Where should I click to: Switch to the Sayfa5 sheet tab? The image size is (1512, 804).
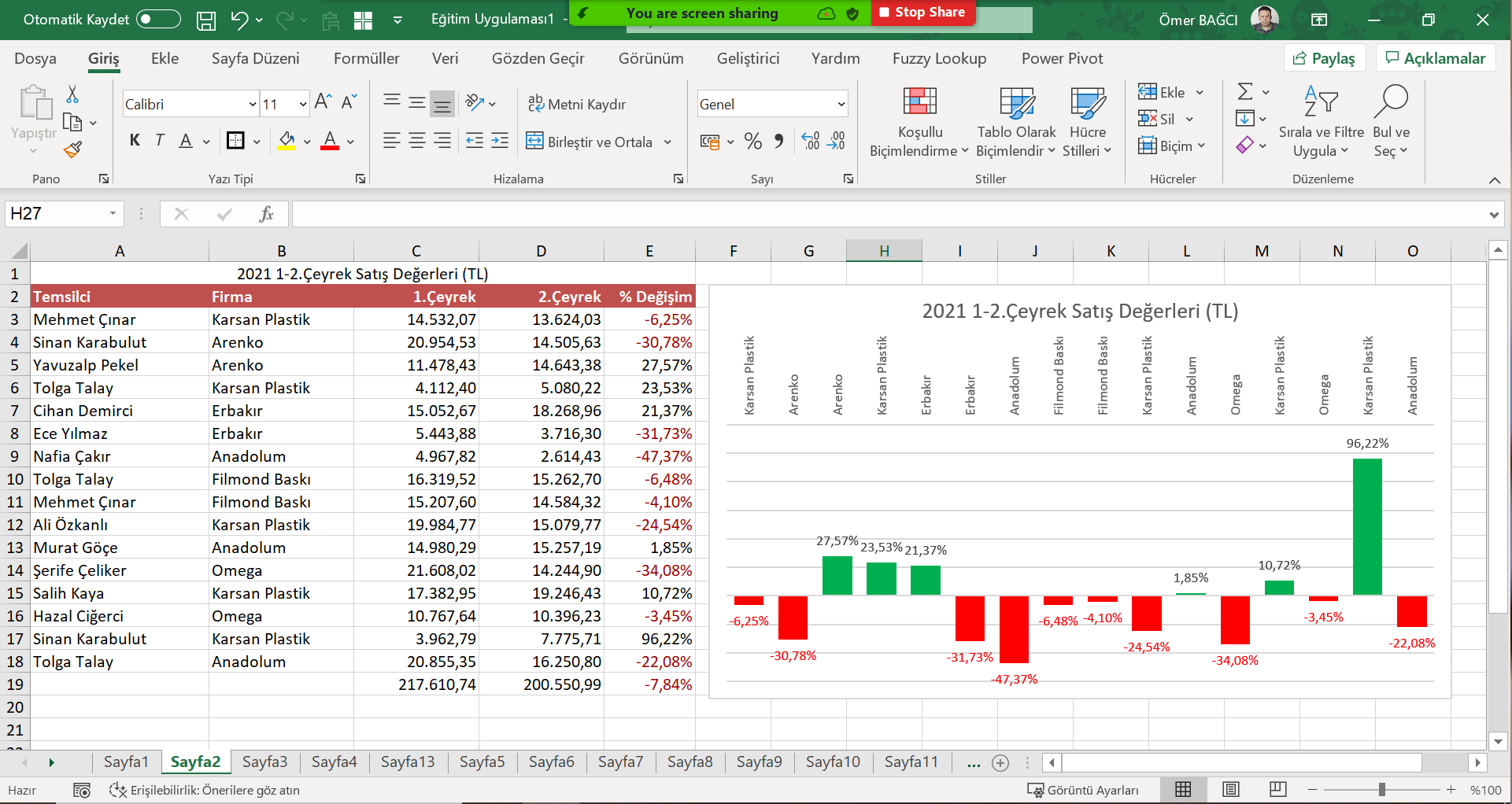482,762
